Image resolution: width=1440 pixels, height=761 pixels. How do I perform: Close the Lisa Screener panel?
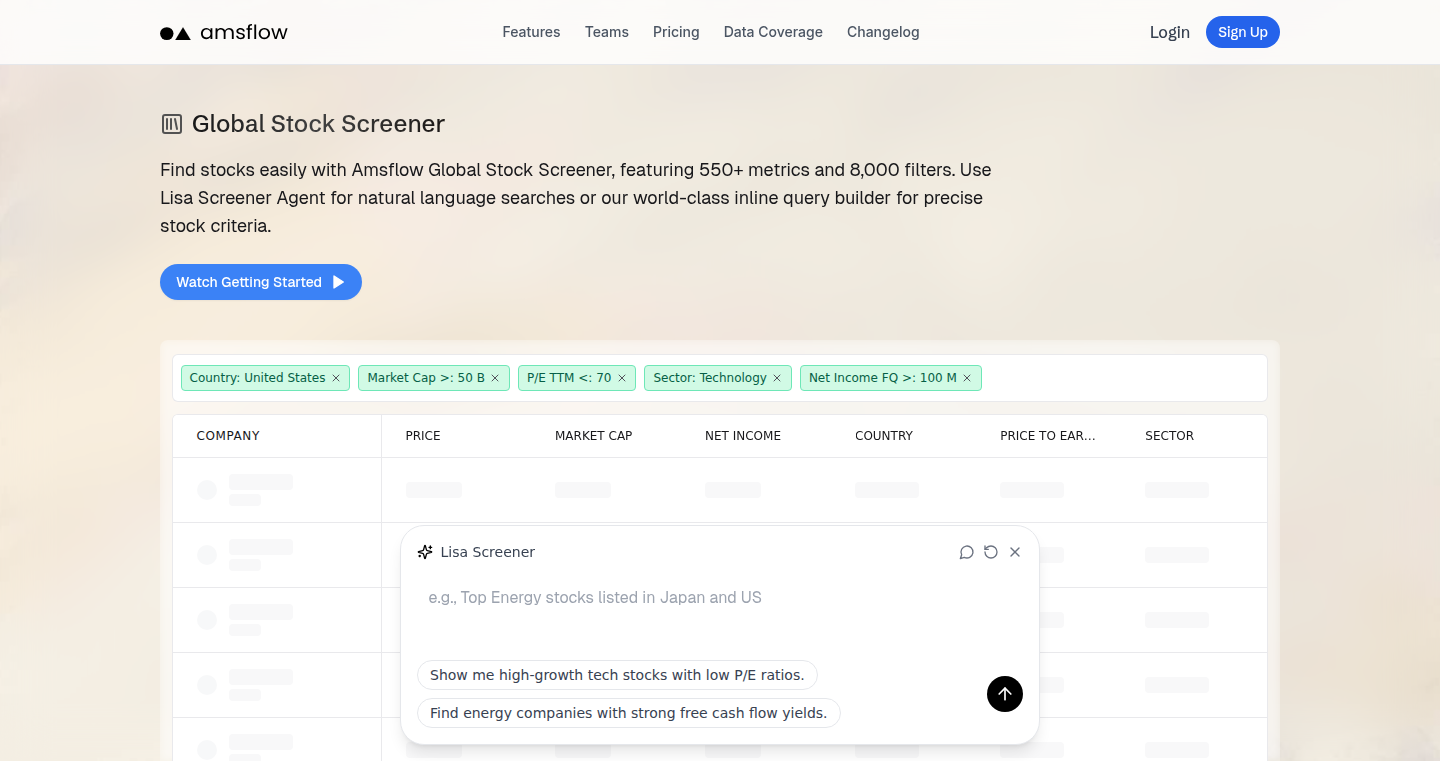click(1015, 552)
